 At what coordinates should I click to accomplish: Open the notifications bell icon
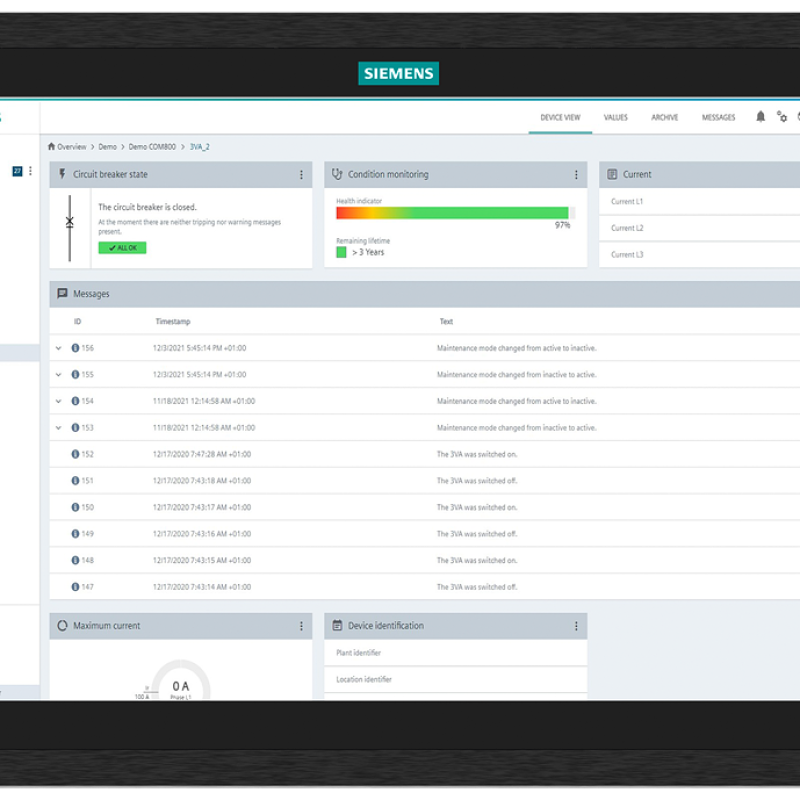(x=760, y=117)
